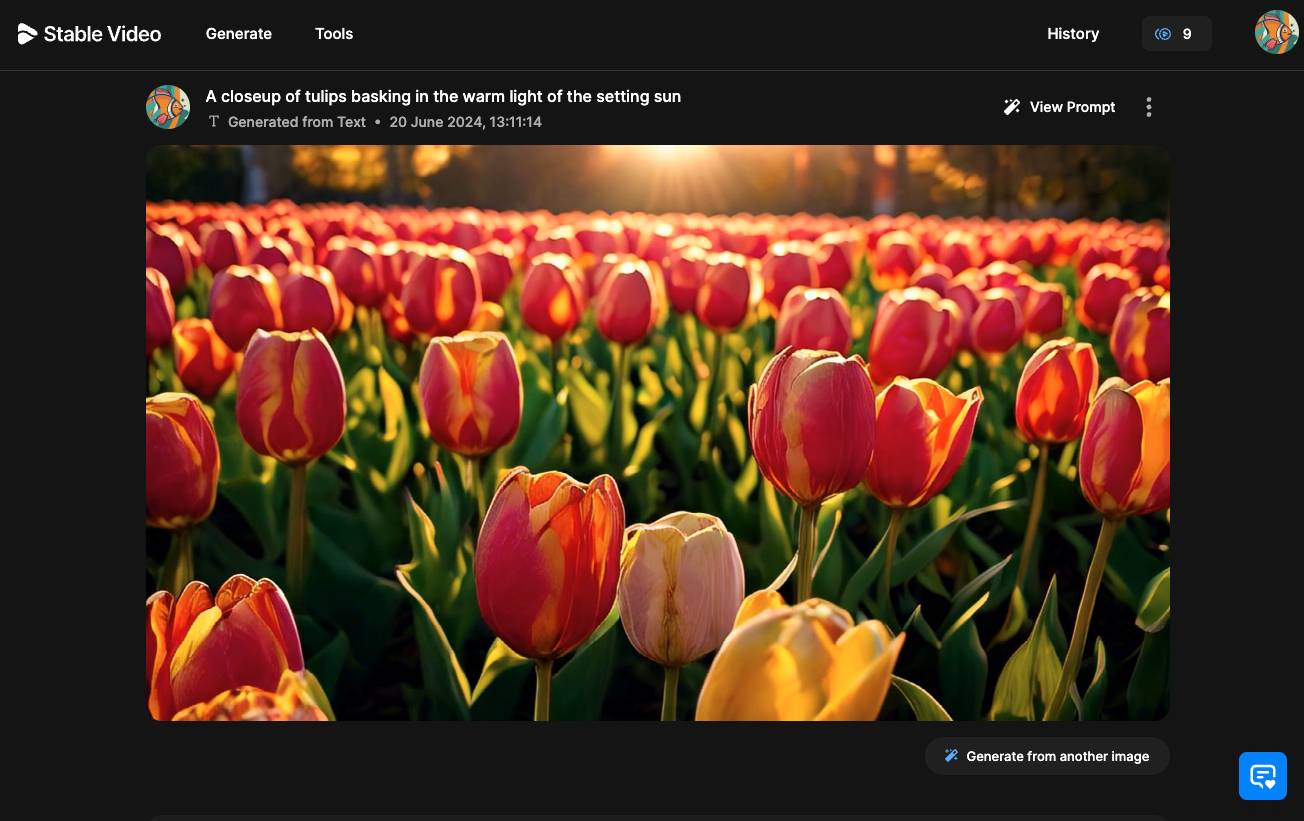
Task: Click the wand icon in Generate from another image
Action: [x=951, y=756]
